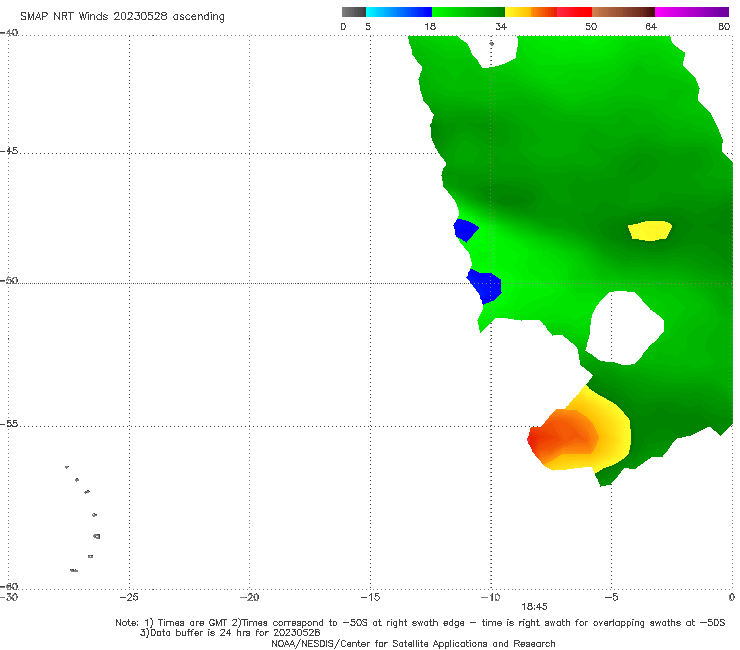The image size is (740, 650).
Task: Click the 'Times are GMT' note line
Action: pos(420,623)
